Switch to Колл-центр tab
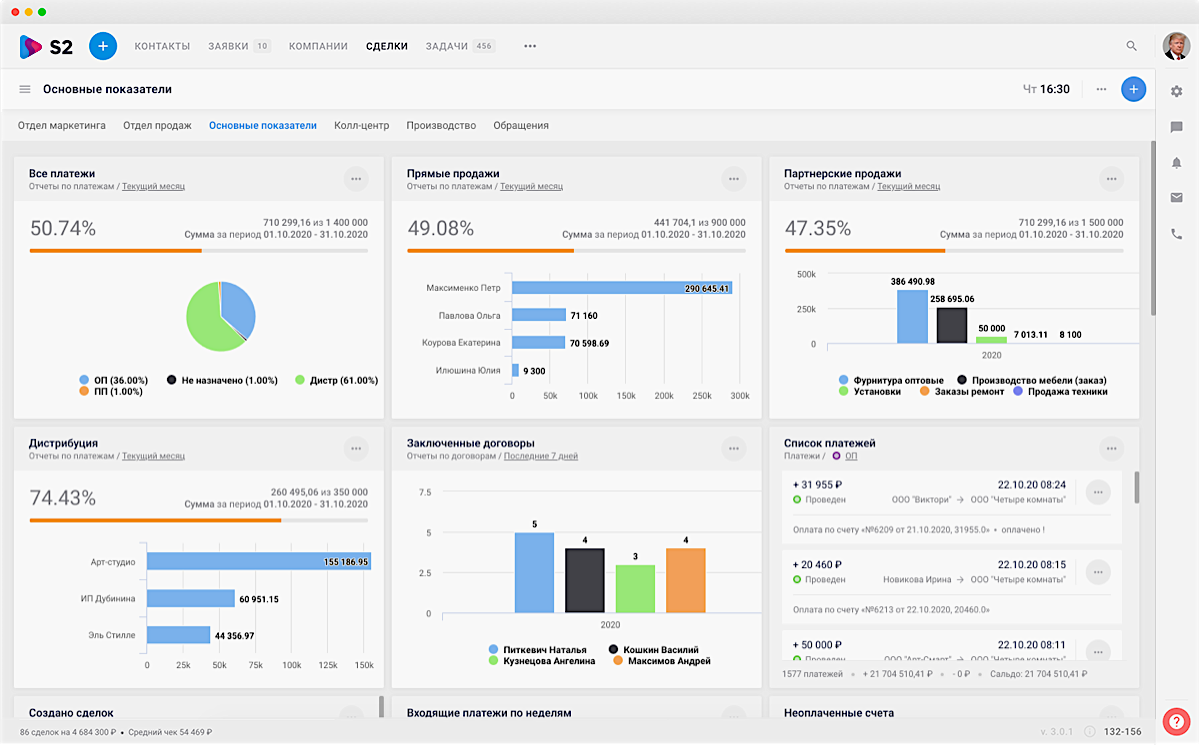Image resolution: width=1199 pixels, height=745 pixels. (x=362, y=125)
